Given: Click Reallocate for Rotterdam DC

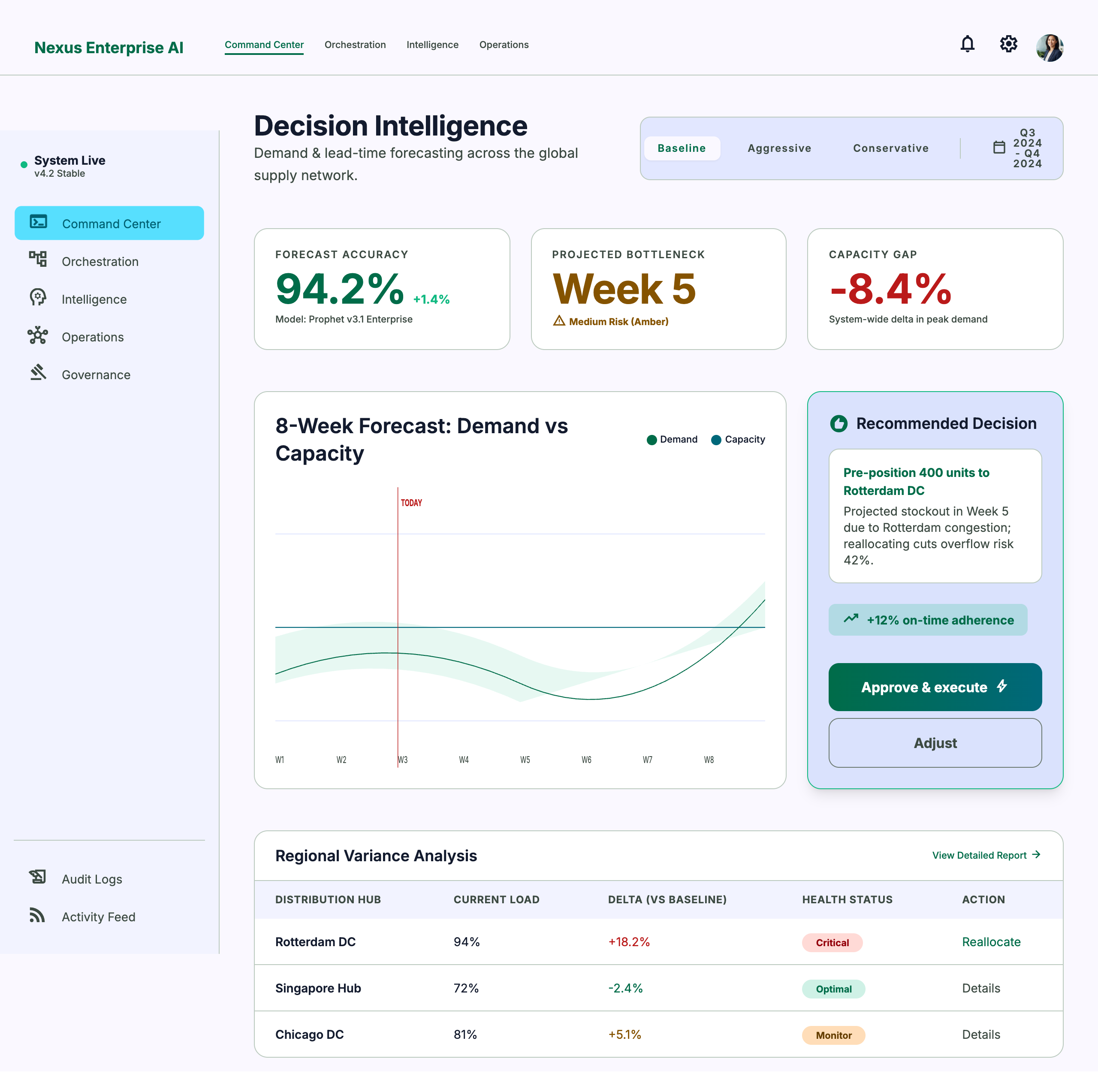Looking at the screenshot, I should 991,941.
